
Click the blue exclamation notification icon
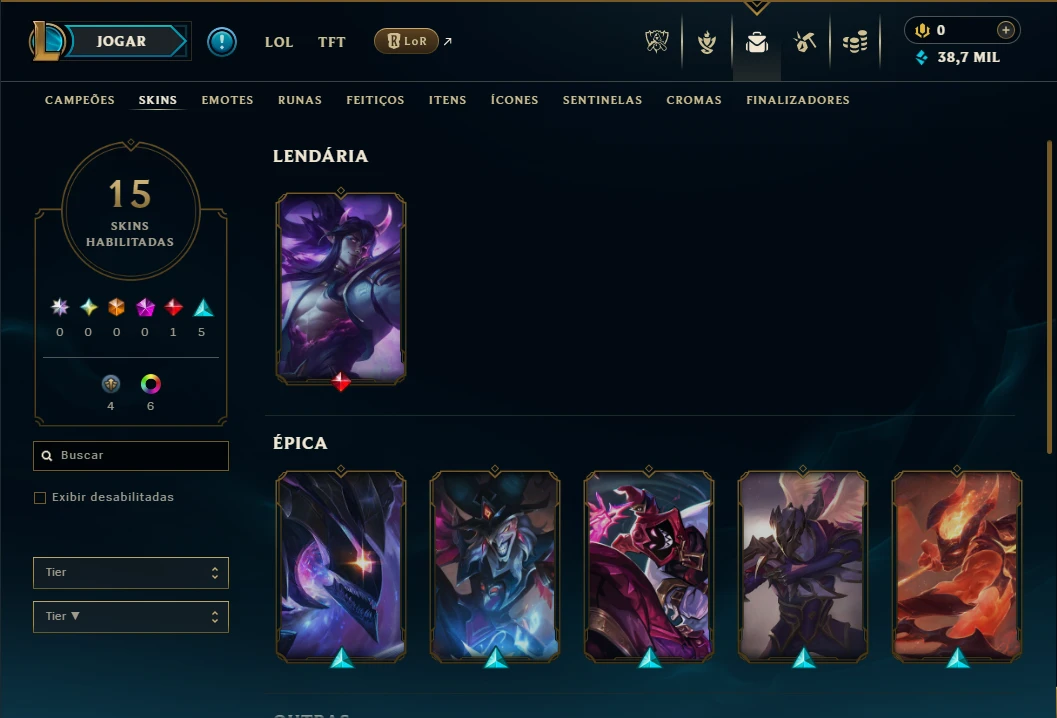(222, 42)
